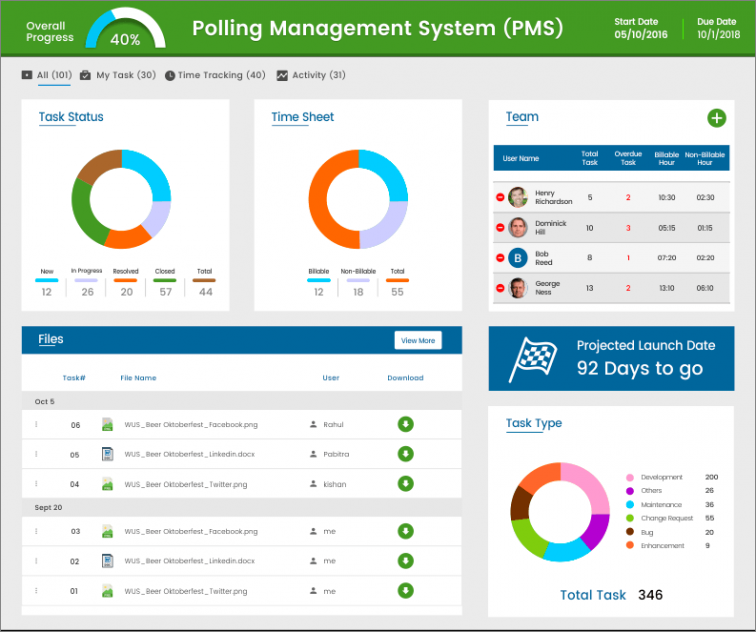Open row options dots for Task 04
Viewport: 756px width, 632px height.
click(36, 484)
